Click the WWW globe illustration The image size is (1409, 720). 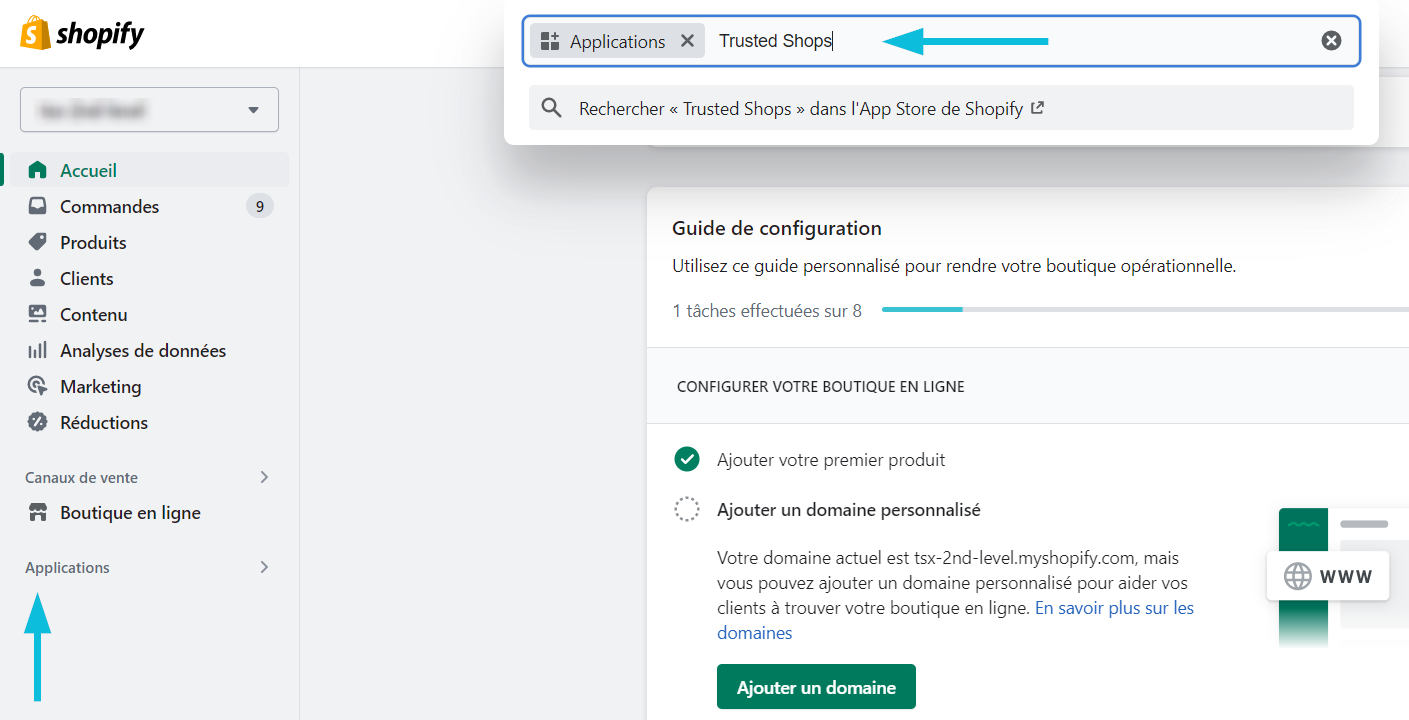[x=1327, y=576]
